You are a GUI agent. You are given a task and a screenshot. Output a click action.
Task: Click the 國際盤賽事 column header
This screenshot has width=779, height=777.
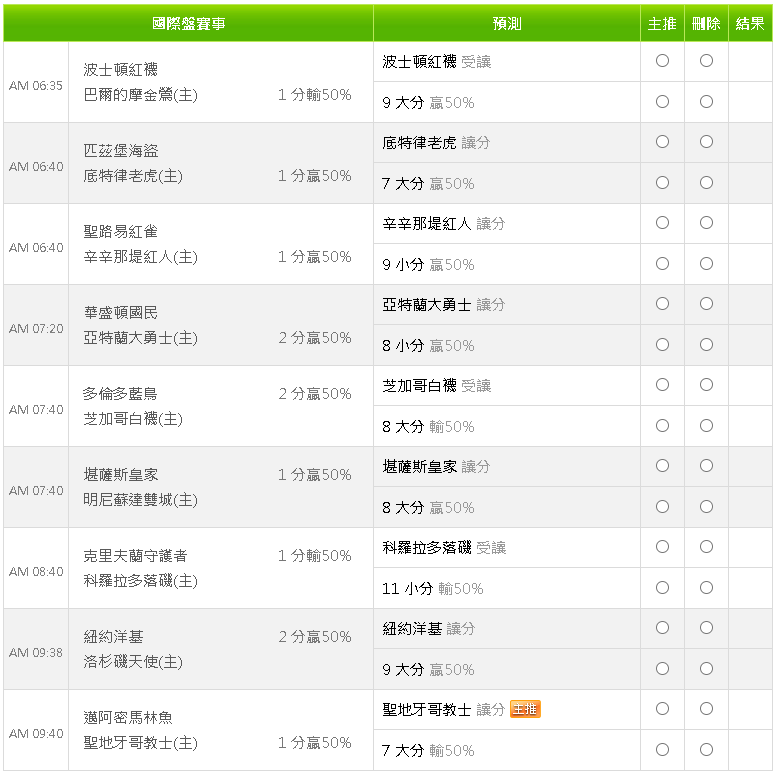tap(188, 23)
